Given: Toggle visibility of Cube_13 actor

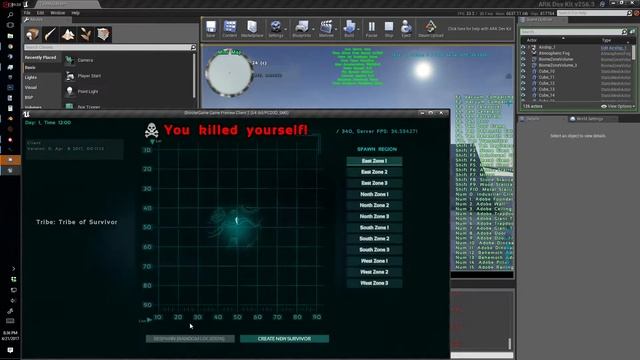Looking at the screenshot, I should pyautogui.click(x=523, y=89).
